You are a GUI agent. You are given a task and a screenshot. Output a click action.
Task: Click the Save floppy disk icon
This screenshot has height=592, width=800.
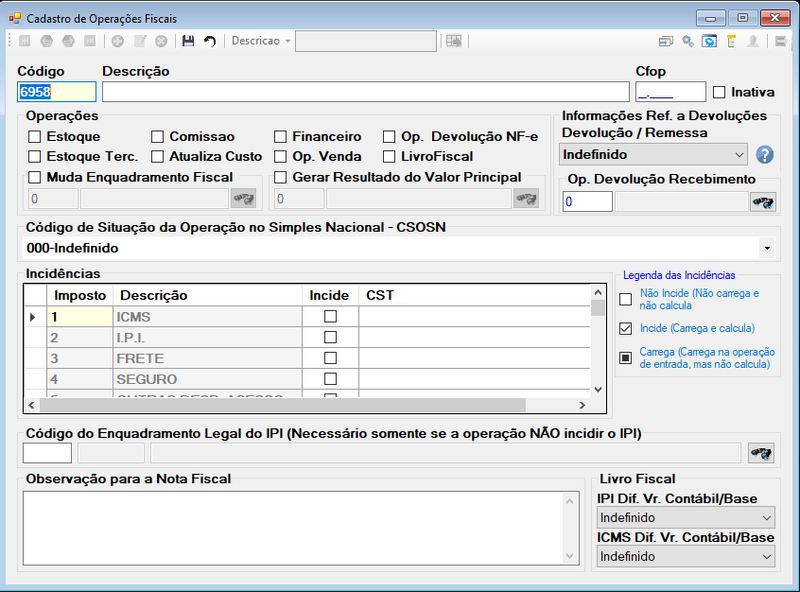[x=188, y=41]
